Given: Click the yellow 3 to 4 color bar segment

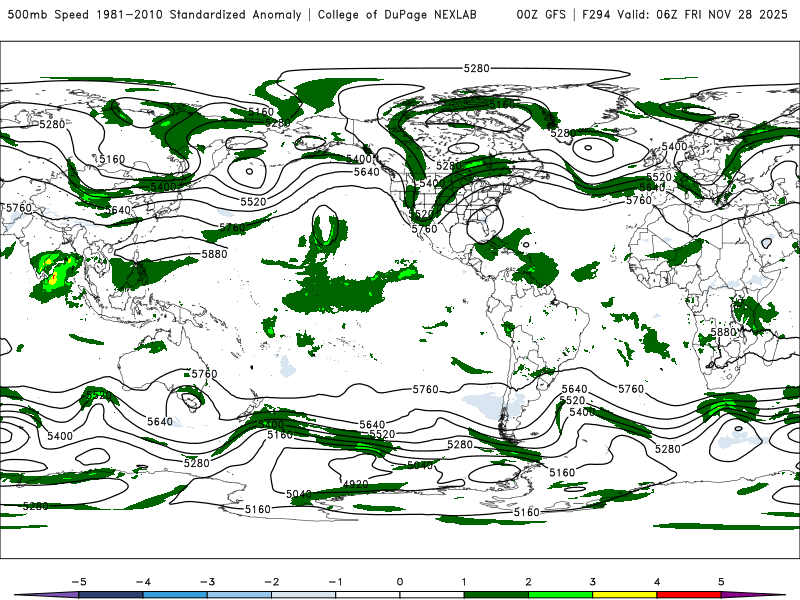Looking at the screenshot, I should [625, 595].
